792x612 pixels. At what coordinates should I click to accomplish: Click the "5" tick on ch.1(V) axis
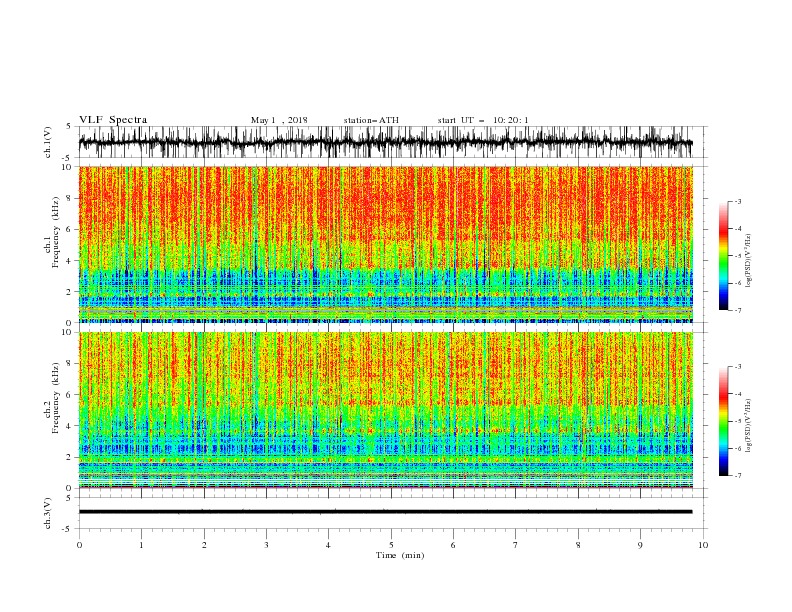(70, 126)
